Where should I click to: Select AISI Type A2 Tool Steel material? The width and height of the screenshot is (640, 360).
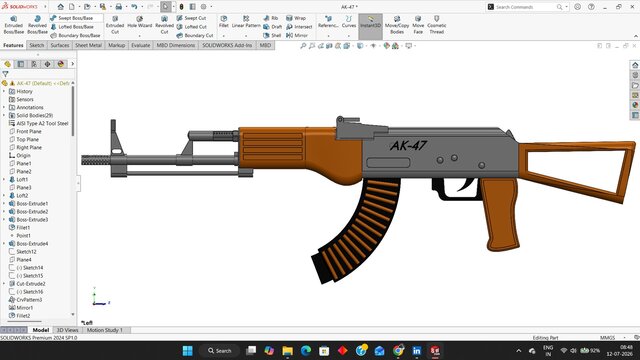point(39,123)
